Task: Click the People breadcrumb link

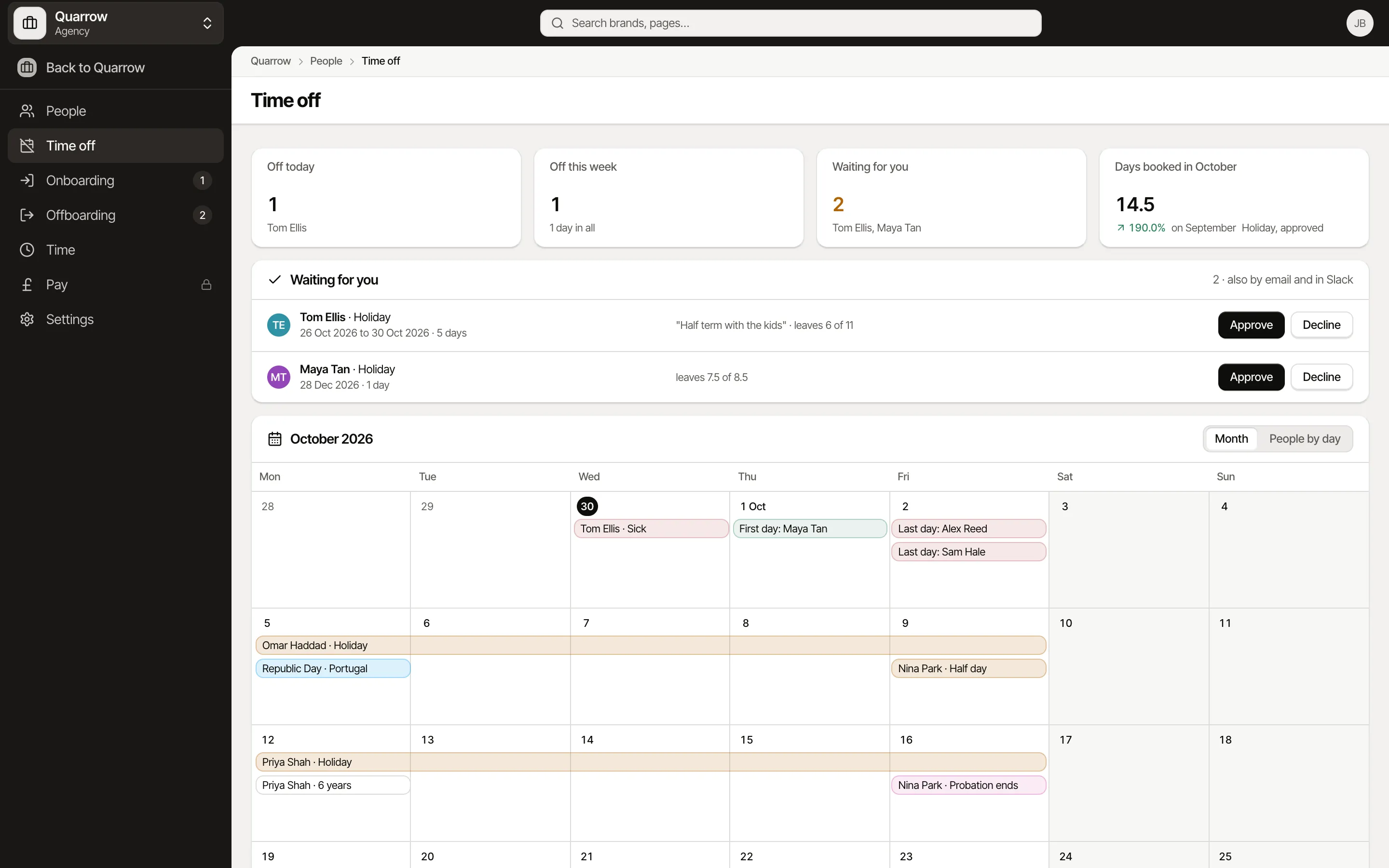Action: tap(326, 61)
